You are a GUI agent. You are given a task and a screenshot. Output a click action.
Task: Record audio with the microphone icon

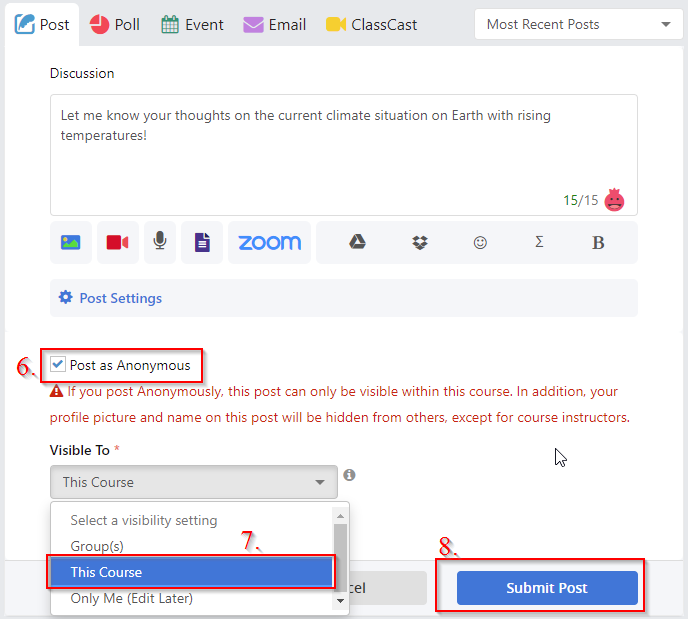(x=160, y=243)
